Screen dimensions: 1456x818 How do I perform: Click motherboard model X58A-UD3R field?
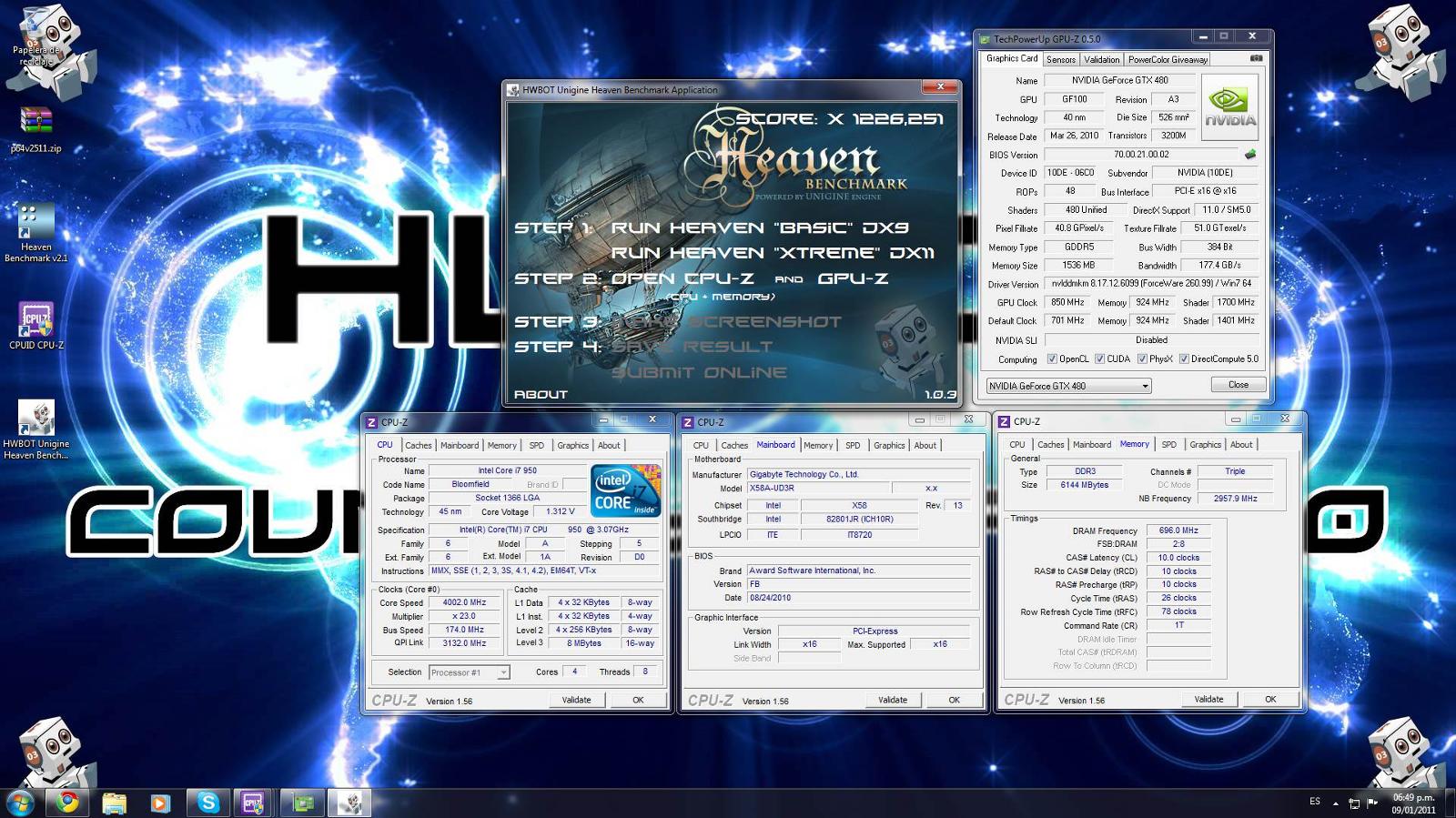click(817, 488)
